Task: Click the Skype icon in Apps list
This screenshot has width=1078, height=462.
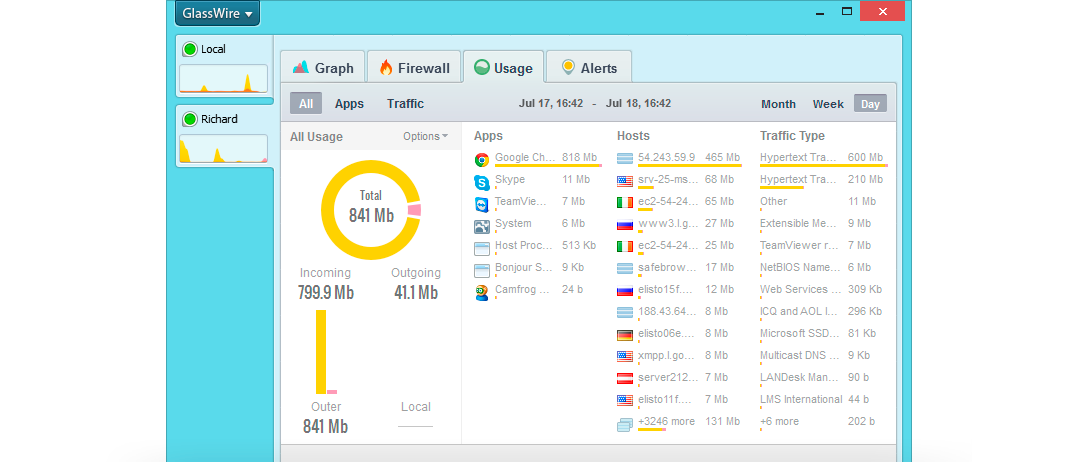Action: pyautogui.click(x=482, y=181)
